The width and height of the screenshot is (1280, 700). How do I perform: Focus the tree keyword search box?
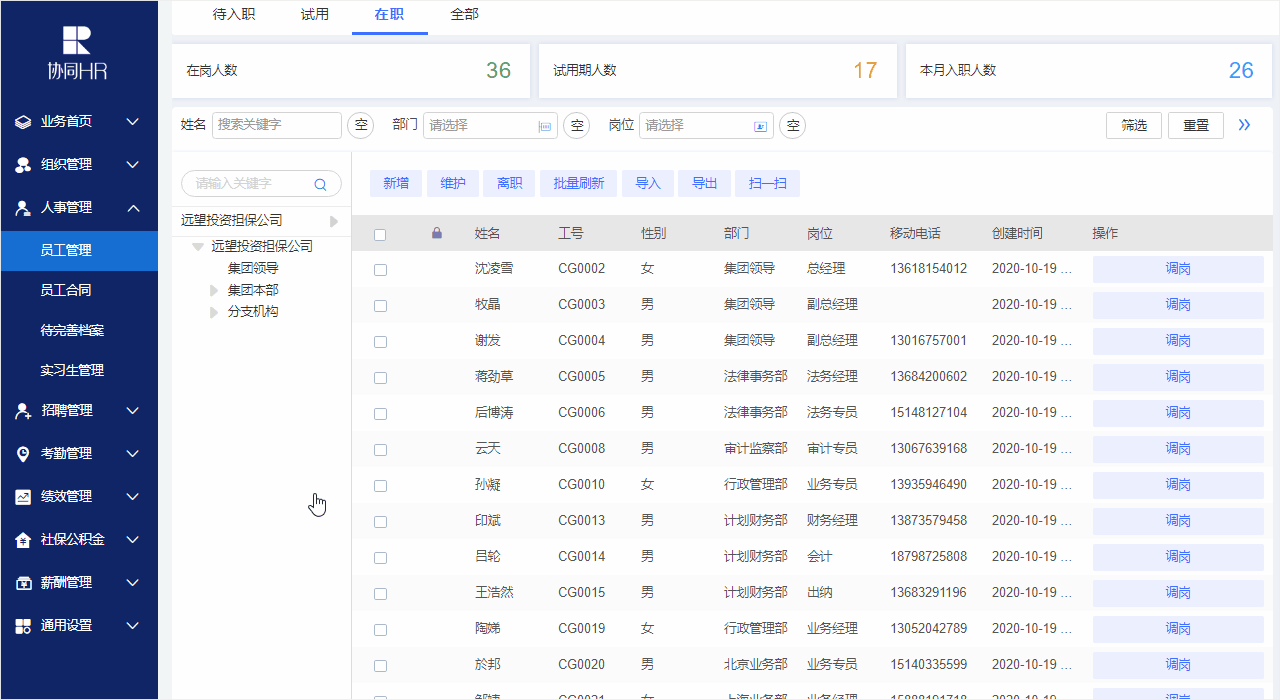tap(261, 184)
